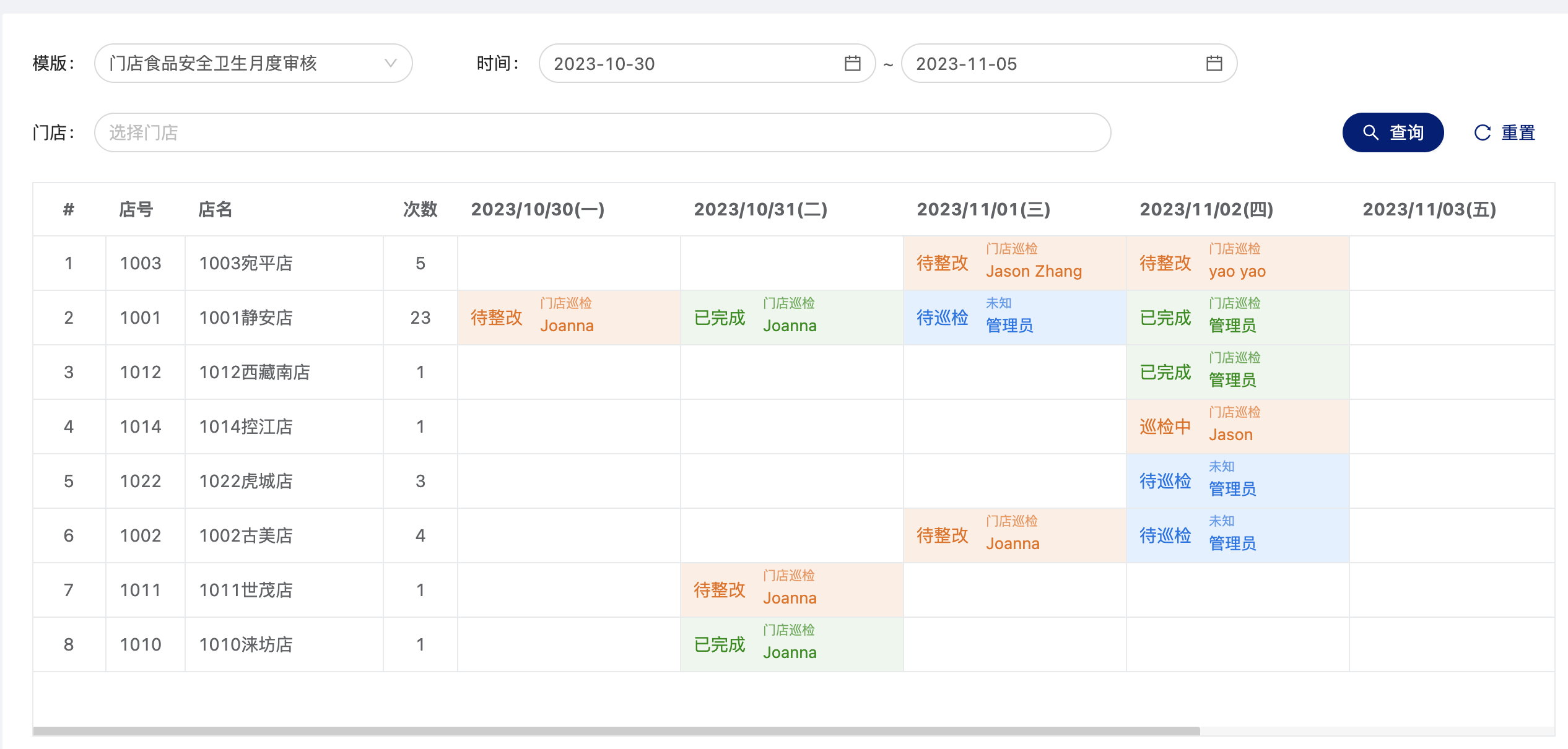Click the 2023/10/30(一) column header
The height and width of the screenshot is (749, 1568).
click(538, 210)
